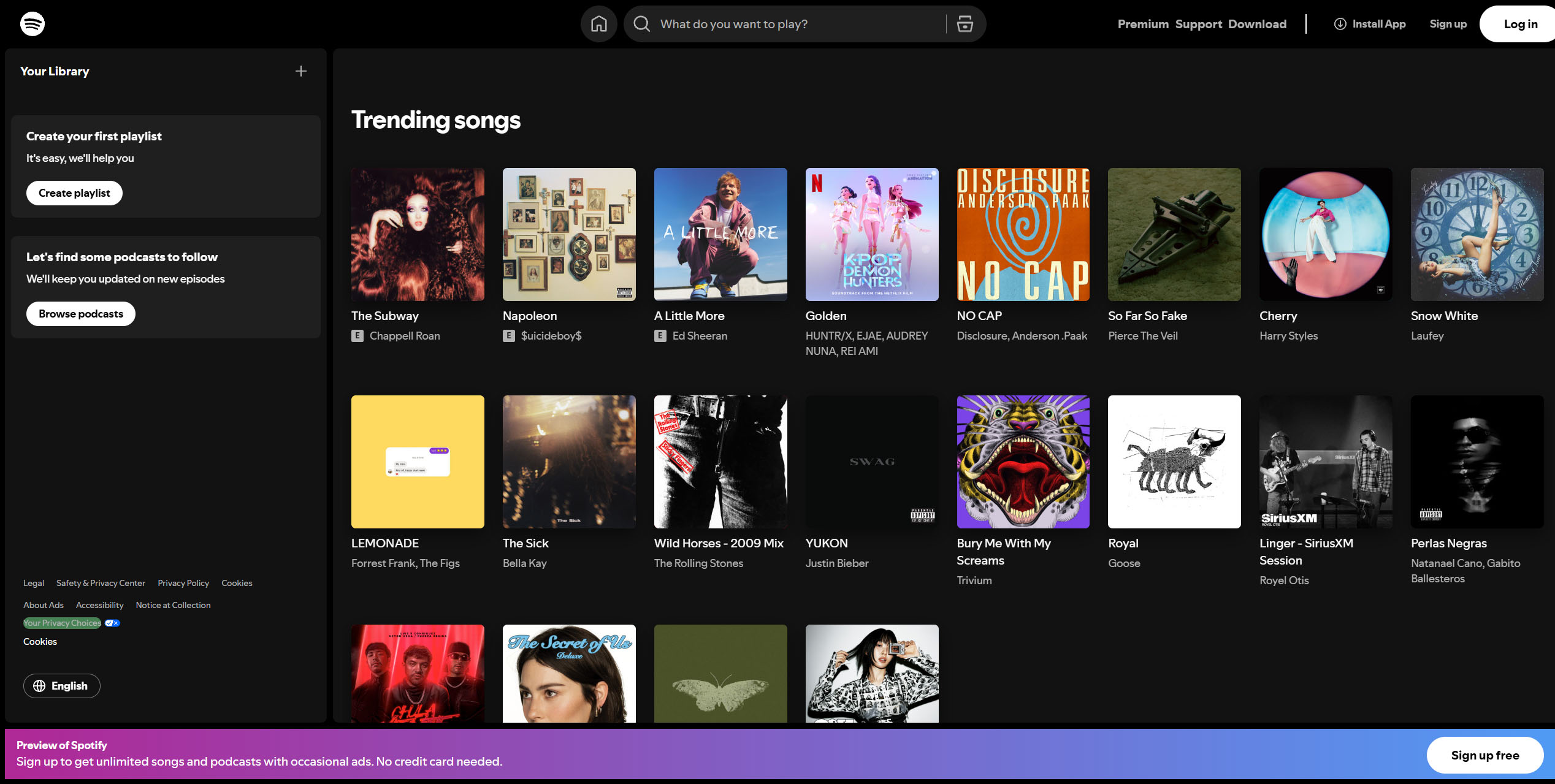Click the Bella Kay artist link
This screenshot has width=1555, height=784.
[524, 563]
